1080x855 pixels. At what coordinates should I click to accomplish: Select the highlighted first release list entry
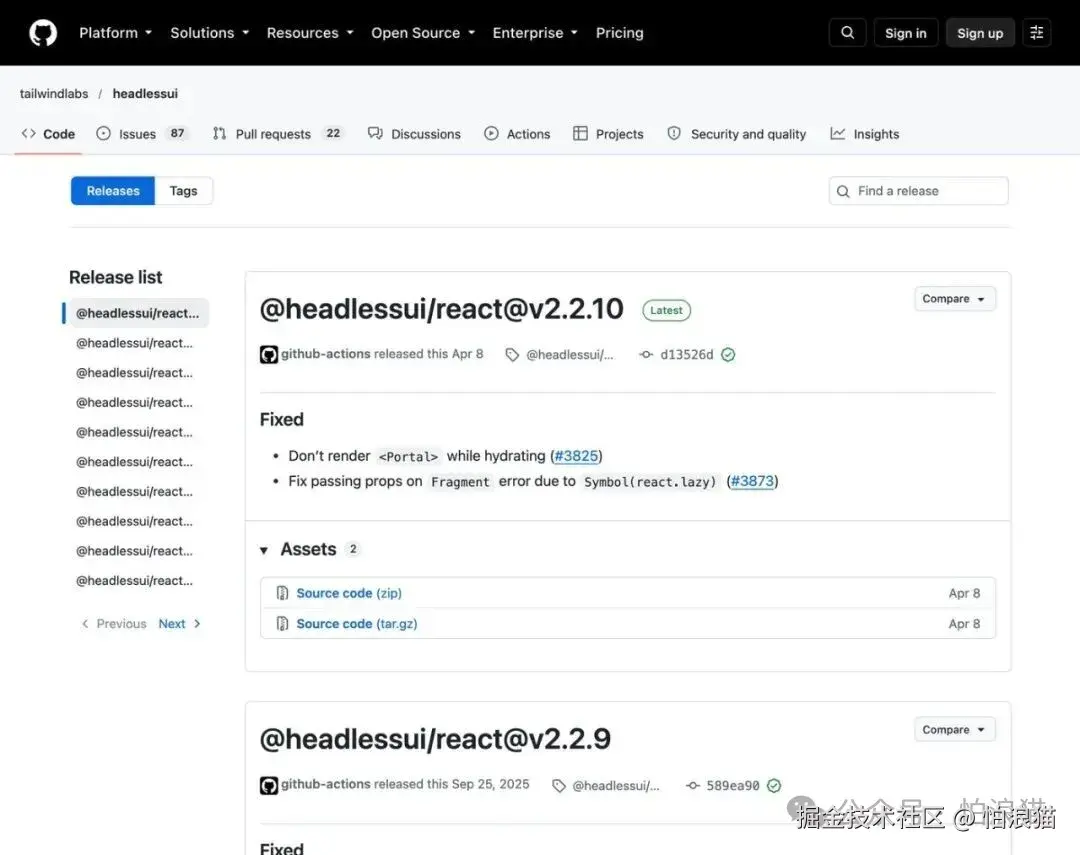tap(137, 313)
